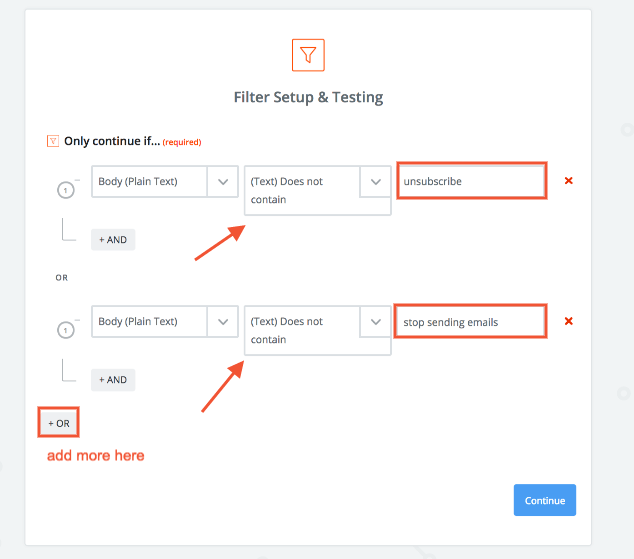This screenshot has height=559, width=634.
Task: Delete the "unsubscribe" filter rule with red X
Action: pyautogui.click(x=569, y=181)
